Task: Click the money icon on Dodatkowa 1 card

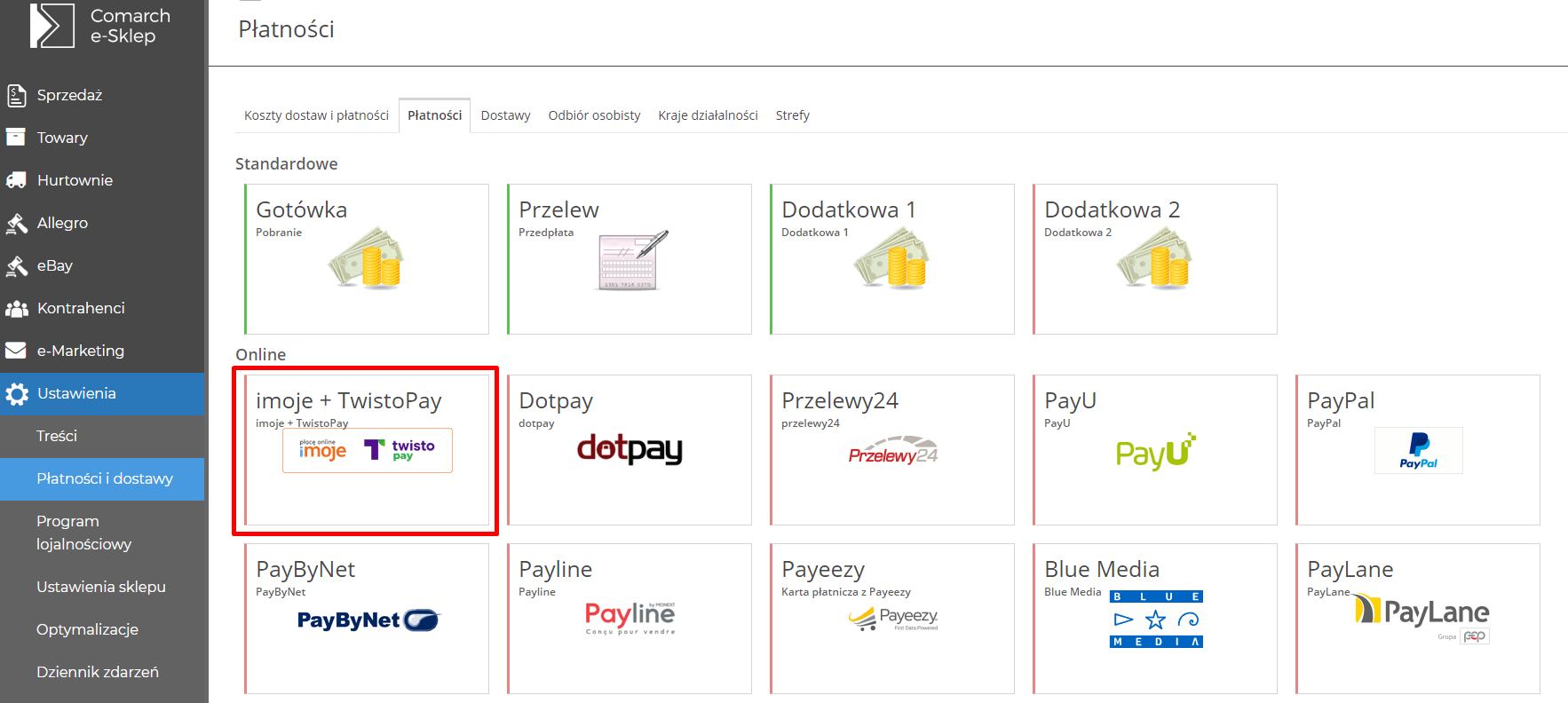Action: coord(892,257)
